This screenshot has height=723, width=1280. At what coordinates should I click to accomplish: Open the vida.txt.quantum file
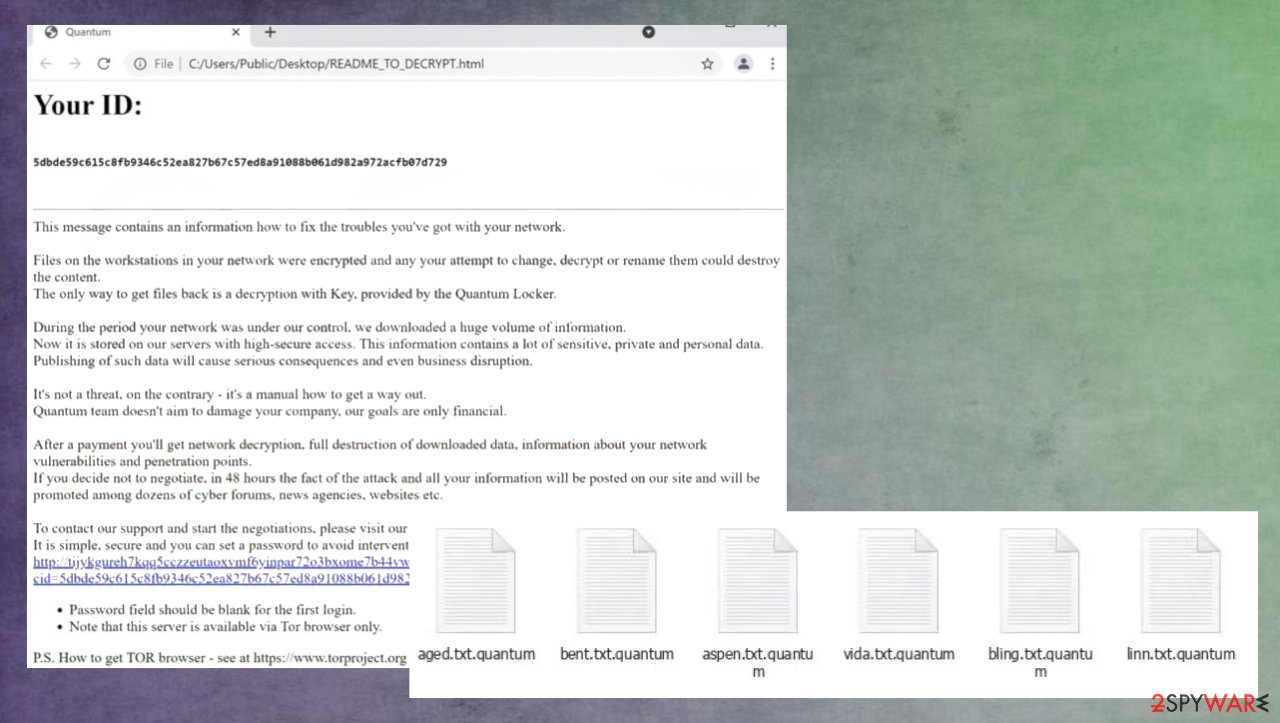[x=898, y=580]
